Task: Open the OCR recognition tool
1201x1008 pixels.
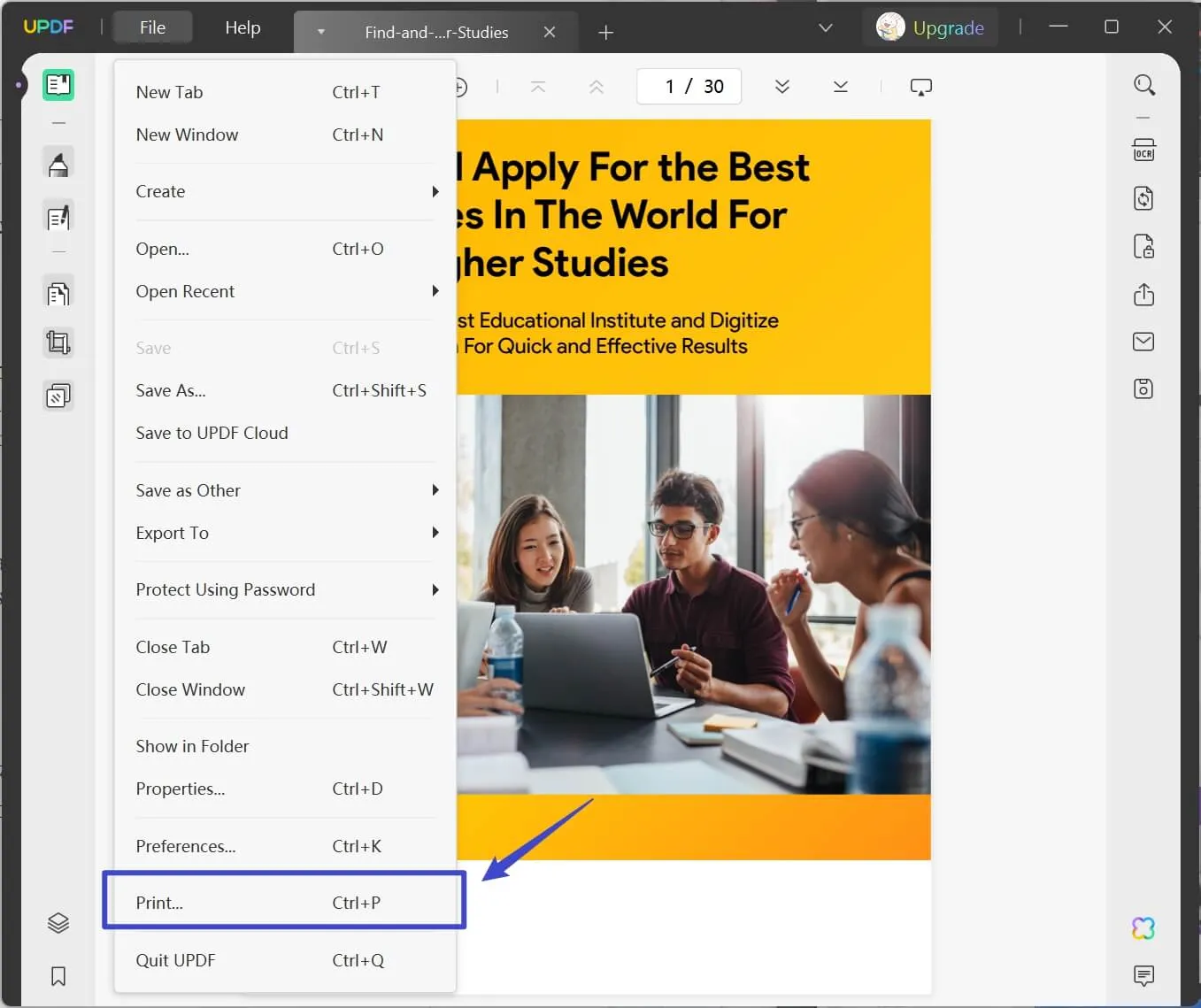Action: 1143,150
